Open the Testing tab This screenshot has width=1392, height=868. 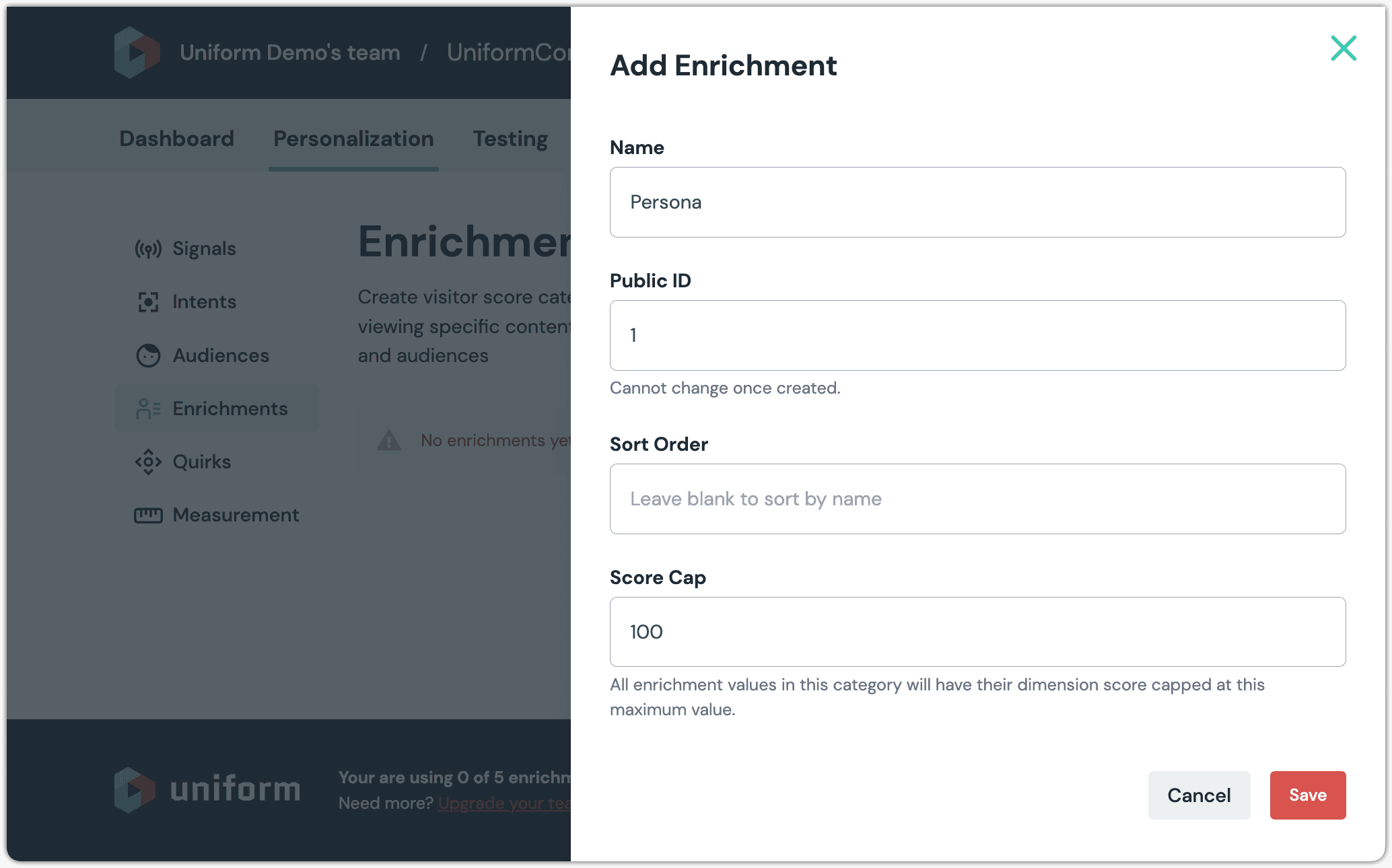click(510, 139)
